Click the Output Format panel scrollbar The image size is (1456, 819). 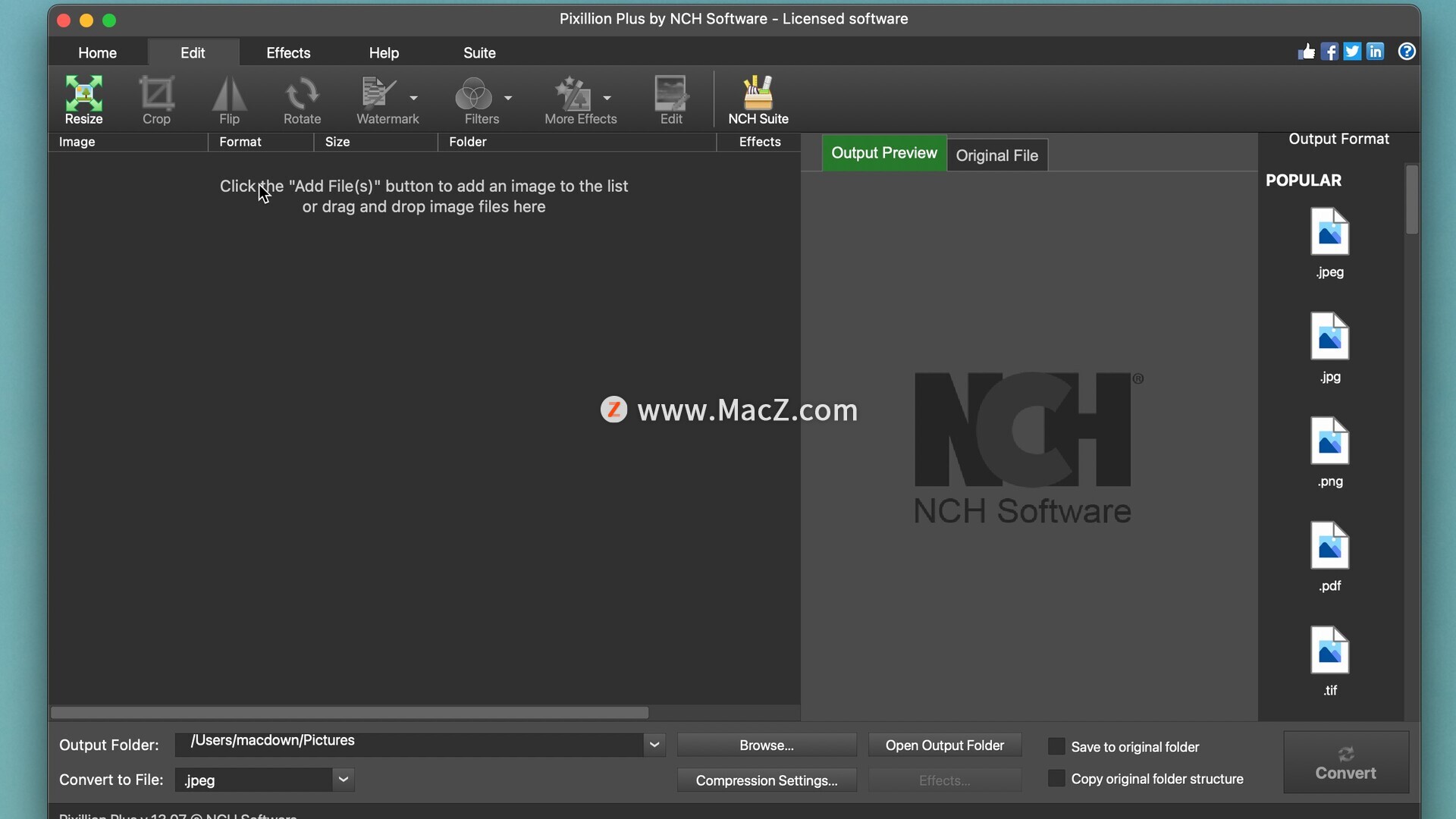1411,200
